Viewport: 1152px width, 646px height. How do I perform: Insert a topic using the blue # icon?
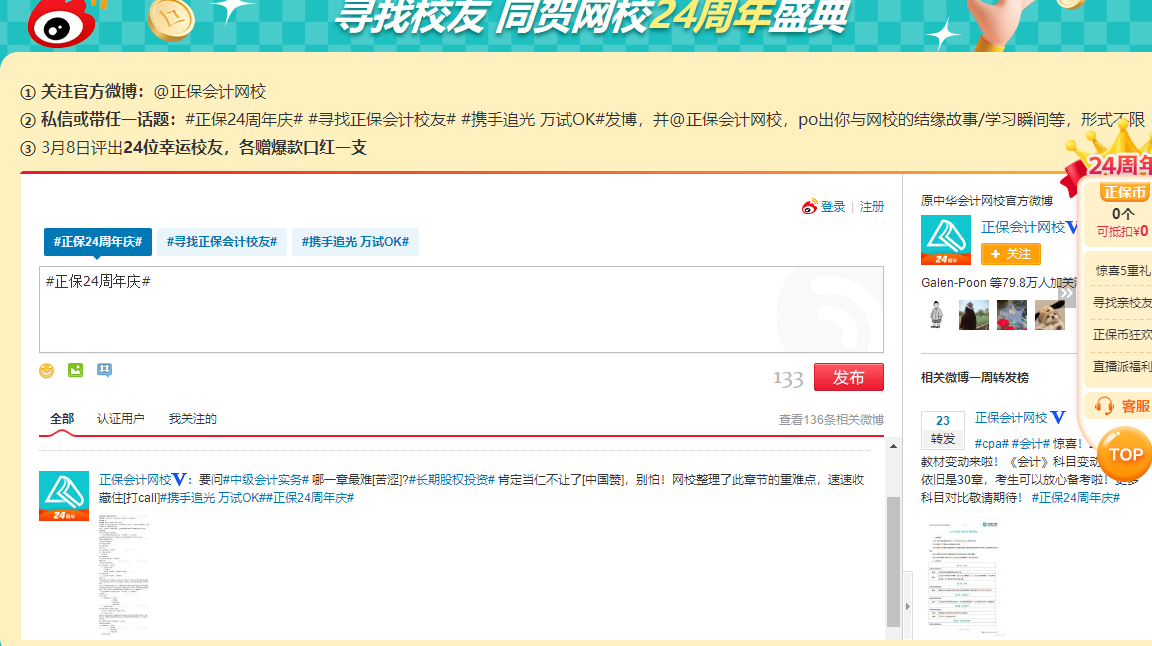click(105, 370)
